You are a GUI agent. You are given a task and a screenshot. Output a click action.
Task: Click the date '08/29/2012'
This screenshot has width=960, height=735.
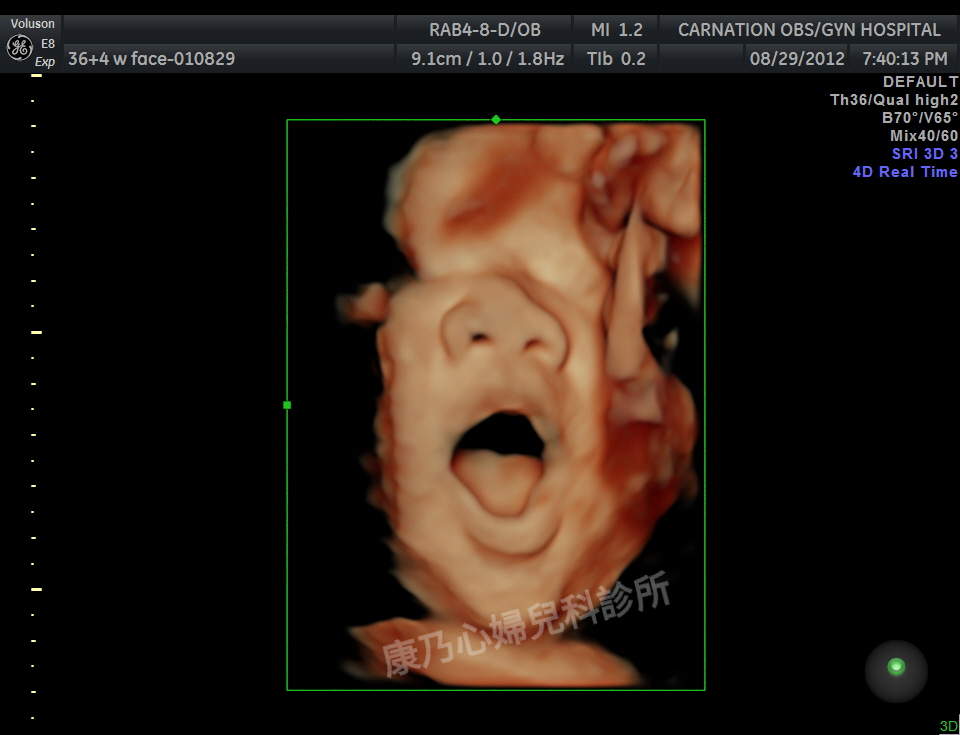(797, 59)
